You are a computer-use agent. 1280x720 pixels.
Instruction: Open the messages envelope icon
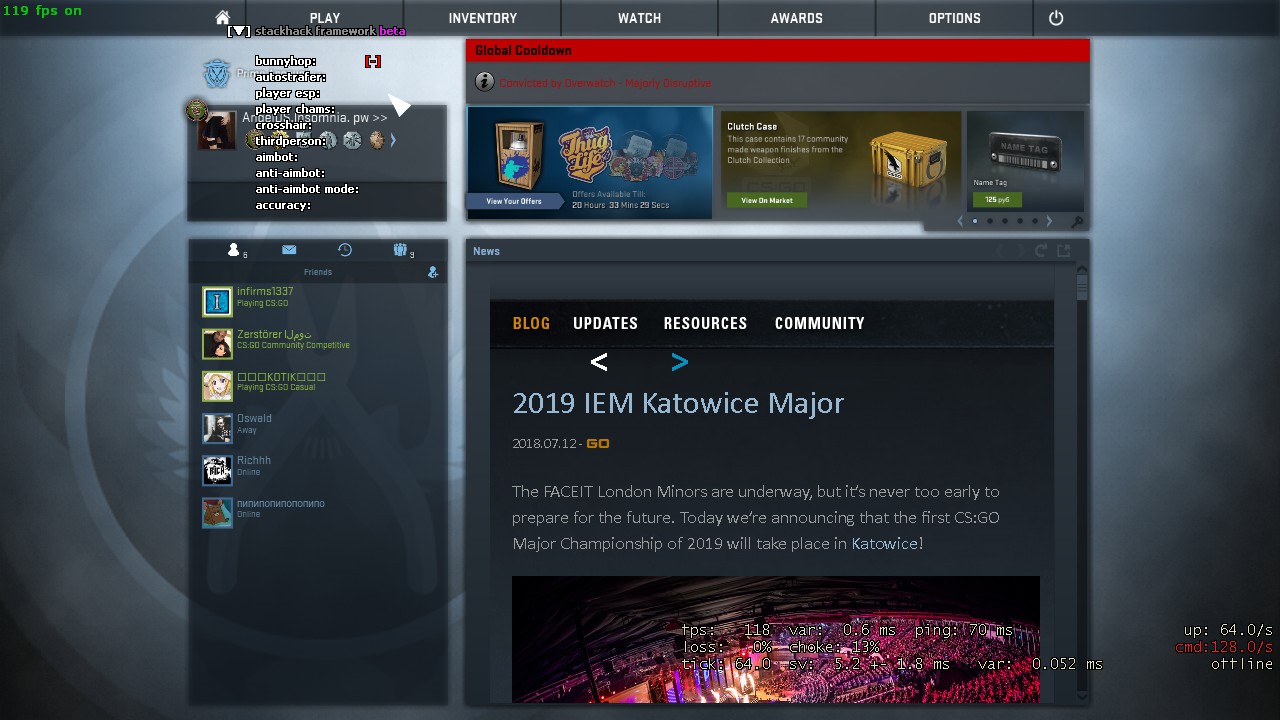point(289,250)
